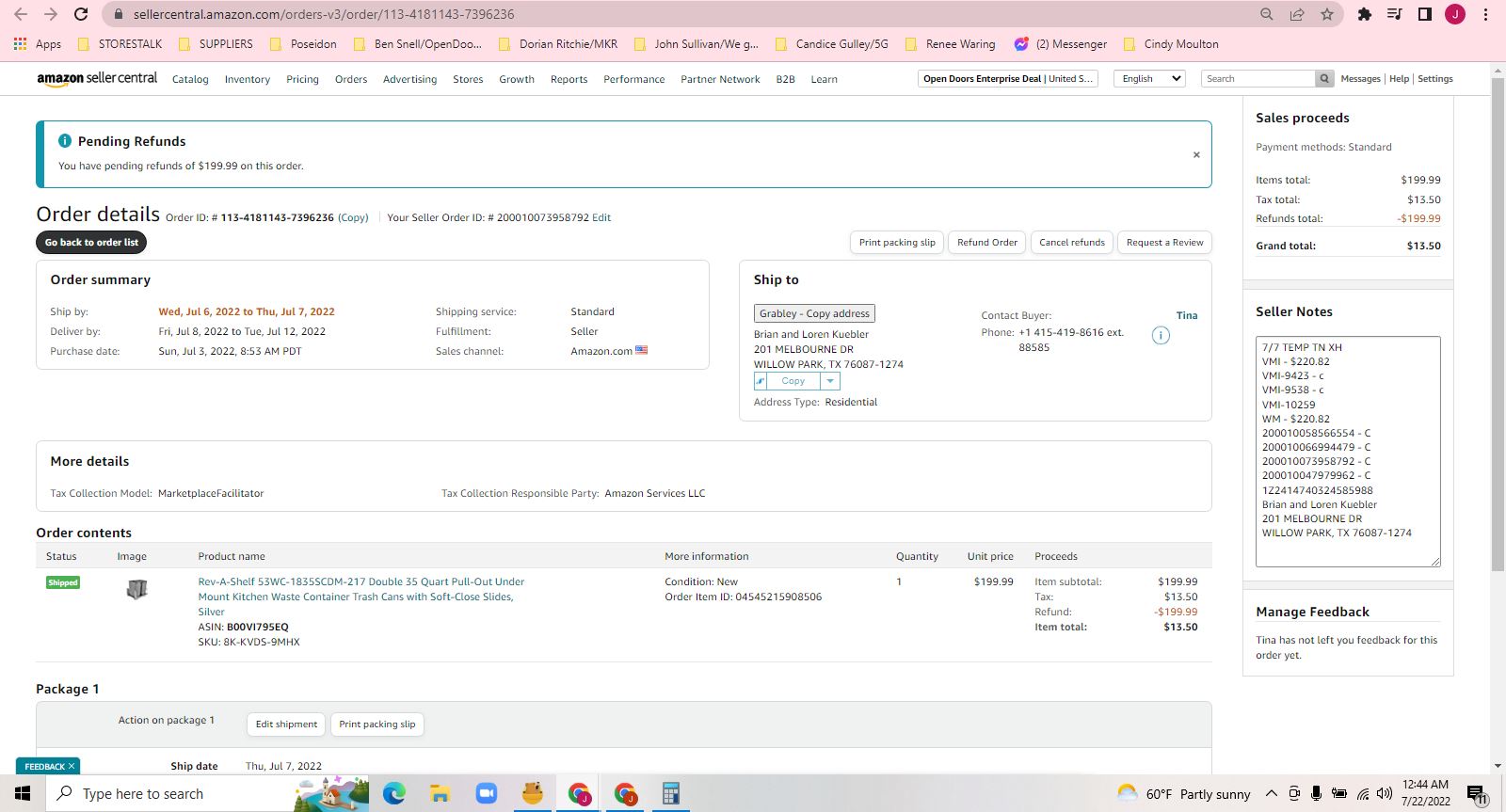Open the SUPPLIERS bookmark folder
Screen dimensions: 1506x812
pyautogui.click(x=216, y=44)
